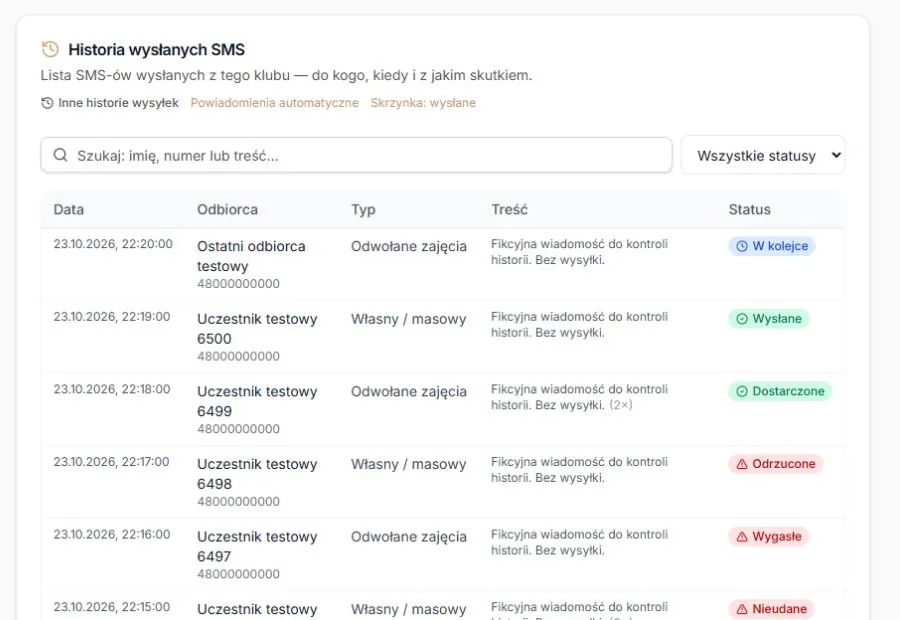Click the date '23.10.2026, 22:15:00'

click(x=112, y=607)
